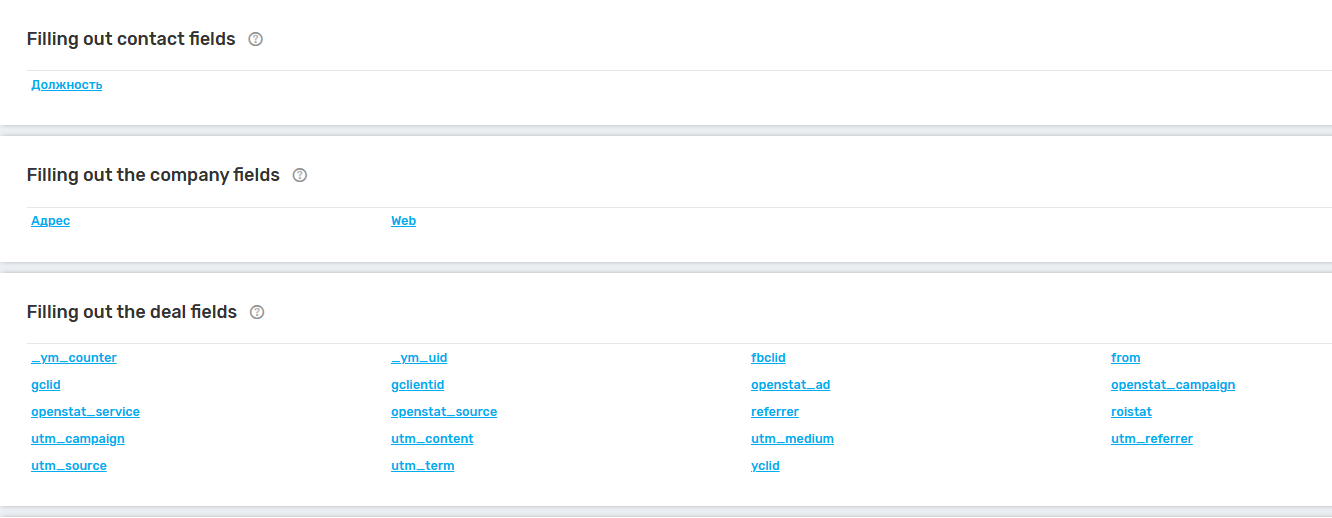The image size is (1332, 518).
Task: Open the referrer deal field
Action: [775, 412]
